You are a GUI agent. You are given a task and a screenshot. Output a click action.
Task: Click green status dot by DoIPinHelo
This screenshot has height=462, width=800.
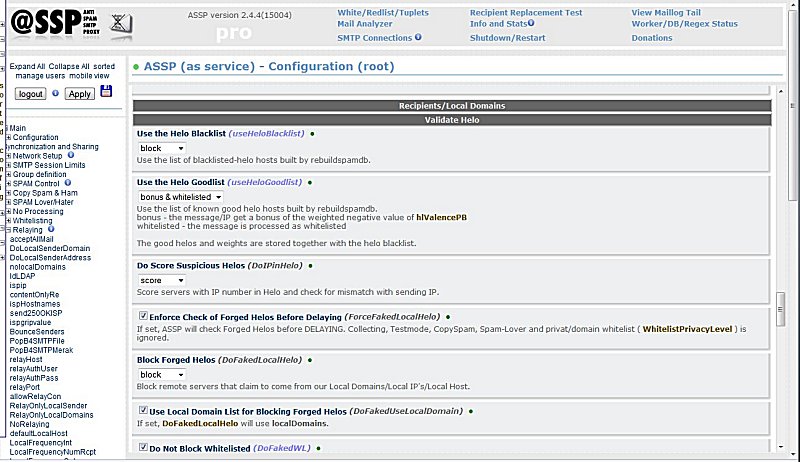point(311,266)
